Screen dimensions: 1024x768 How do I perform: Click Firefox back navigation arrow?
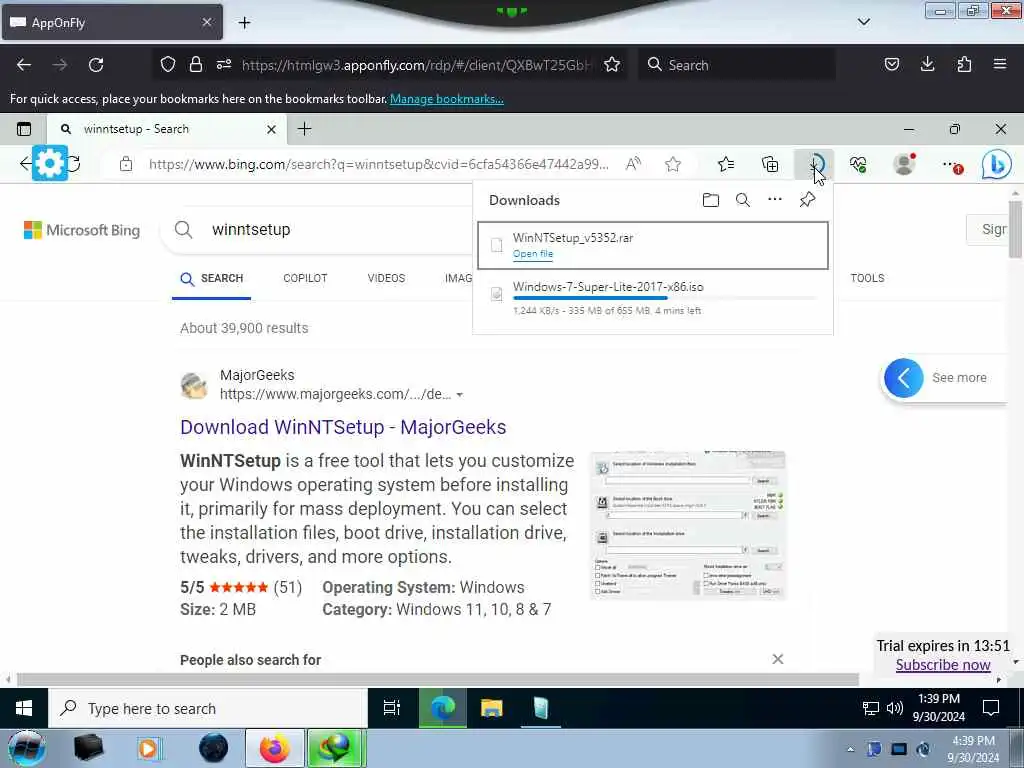(24, 65)
